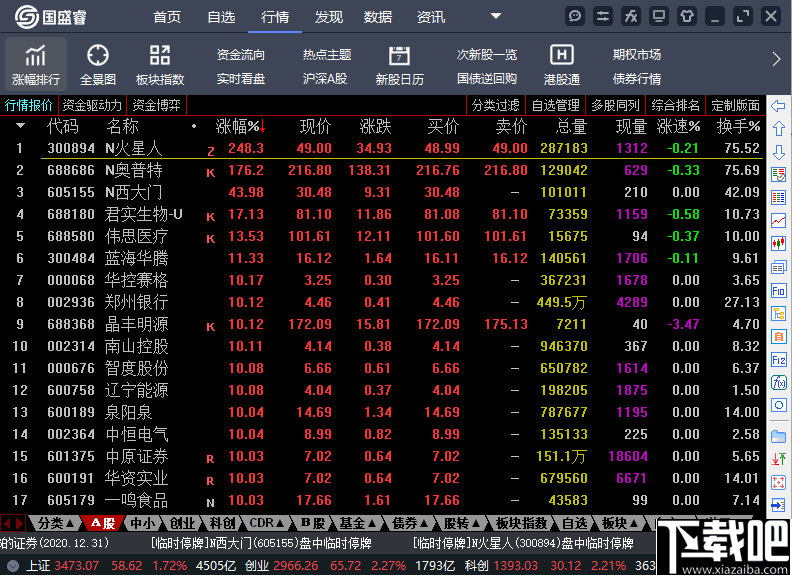Image resolution: width=792 pixels, height=575 pixels.
Task: Open the 综合排名 button
Action: click(675, 106)
